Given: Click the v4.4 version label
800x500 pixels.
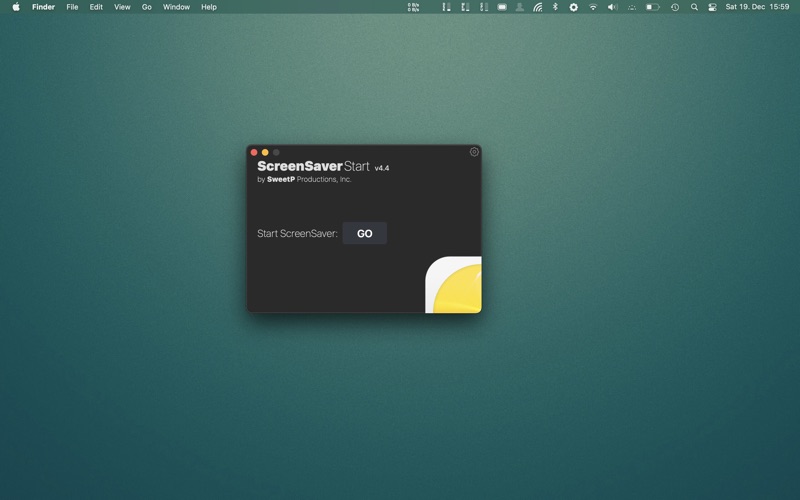Looking at the screenshot, I should [x=382, y=168].
